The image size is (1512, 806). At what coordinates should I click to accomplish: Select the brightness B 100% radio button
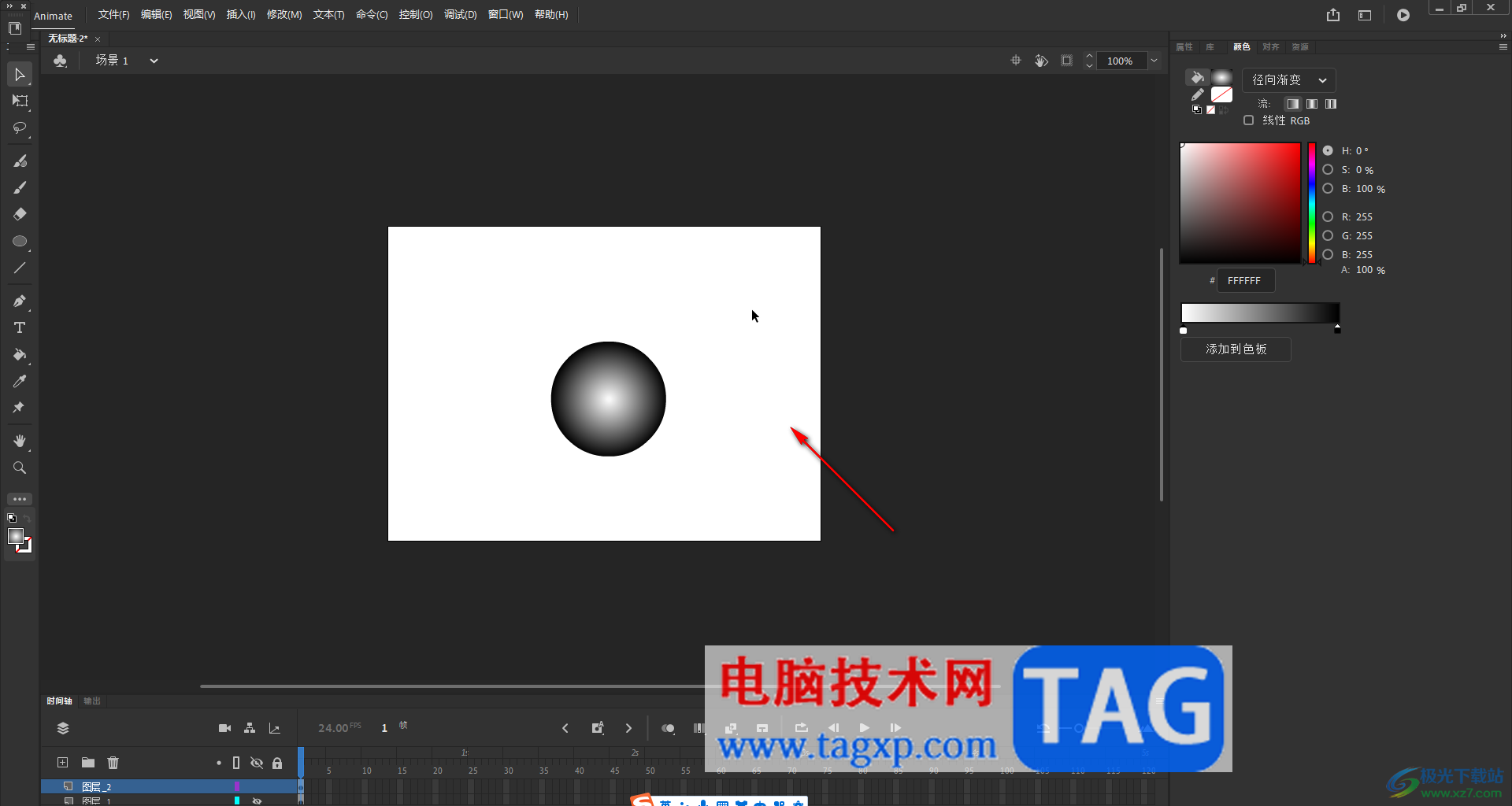[1328, 188]
